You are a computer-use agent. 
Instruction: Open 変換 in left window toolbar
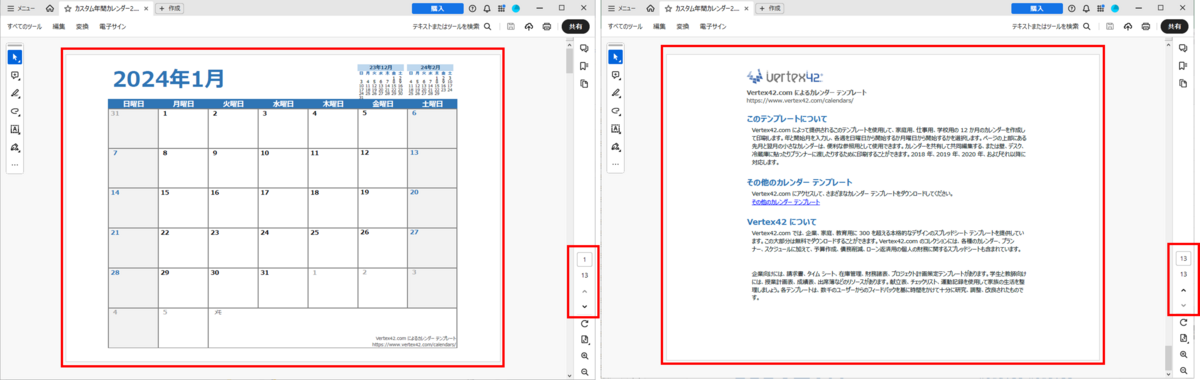pos(82,26)
